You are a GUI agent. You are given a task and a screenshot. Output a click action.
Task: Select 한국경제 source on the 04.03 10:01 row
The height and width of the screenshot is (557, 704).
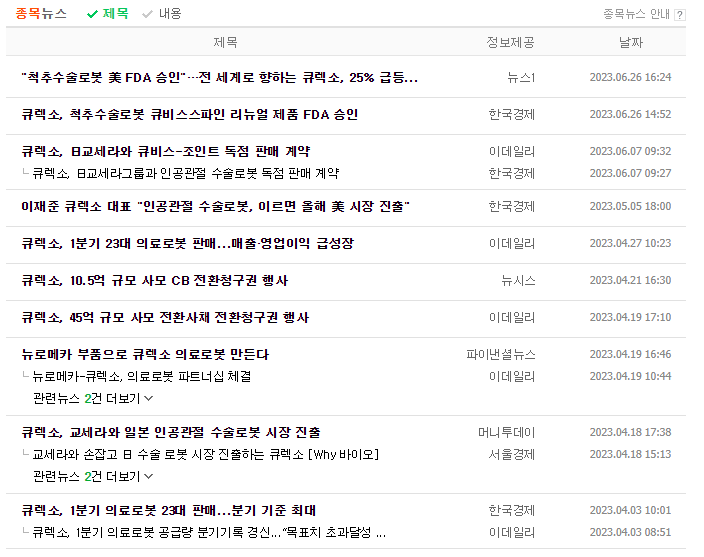512,510
